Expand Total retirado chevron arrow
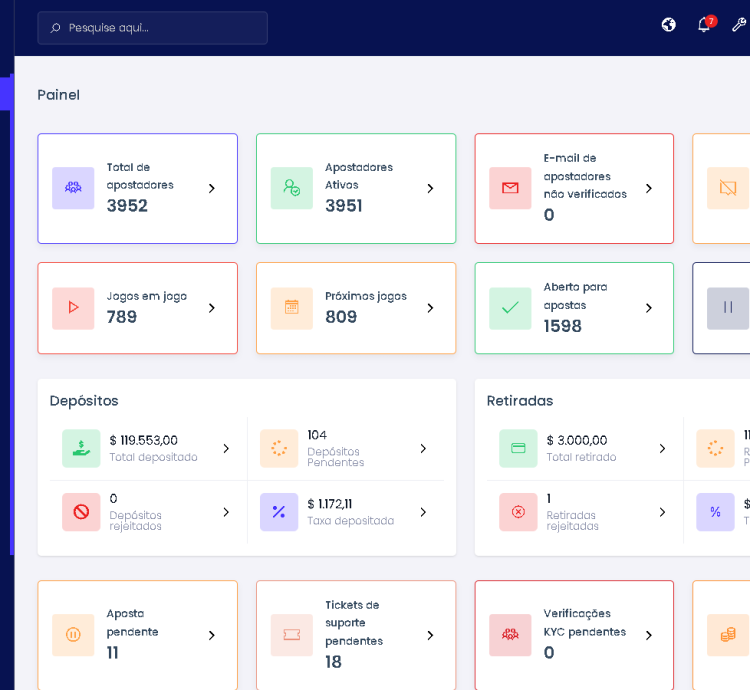Viewport: 750px width, 690px height. point(662,449)
